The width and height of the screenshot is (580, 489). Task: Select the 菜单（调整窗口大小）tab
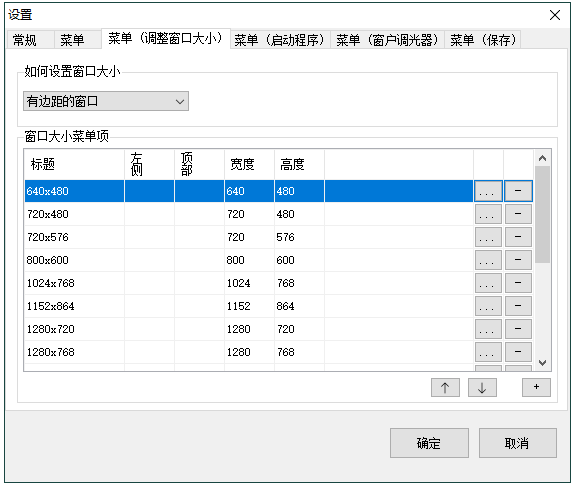tap(166, 38)
